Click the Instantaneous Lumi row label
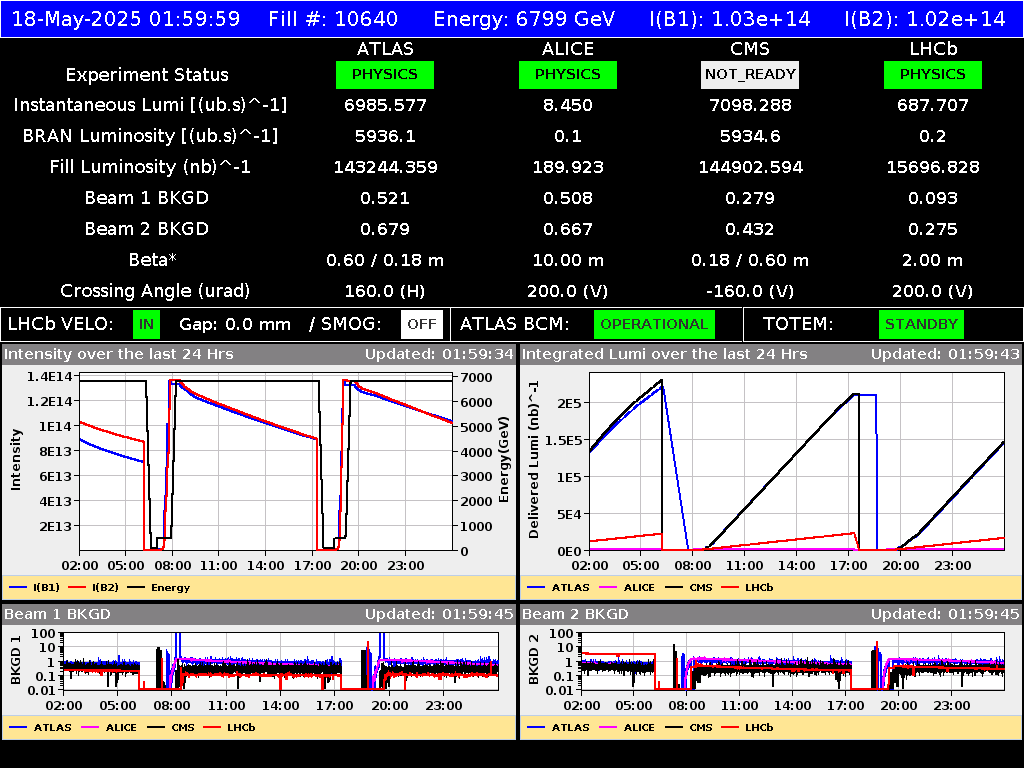 pos(150,105)
